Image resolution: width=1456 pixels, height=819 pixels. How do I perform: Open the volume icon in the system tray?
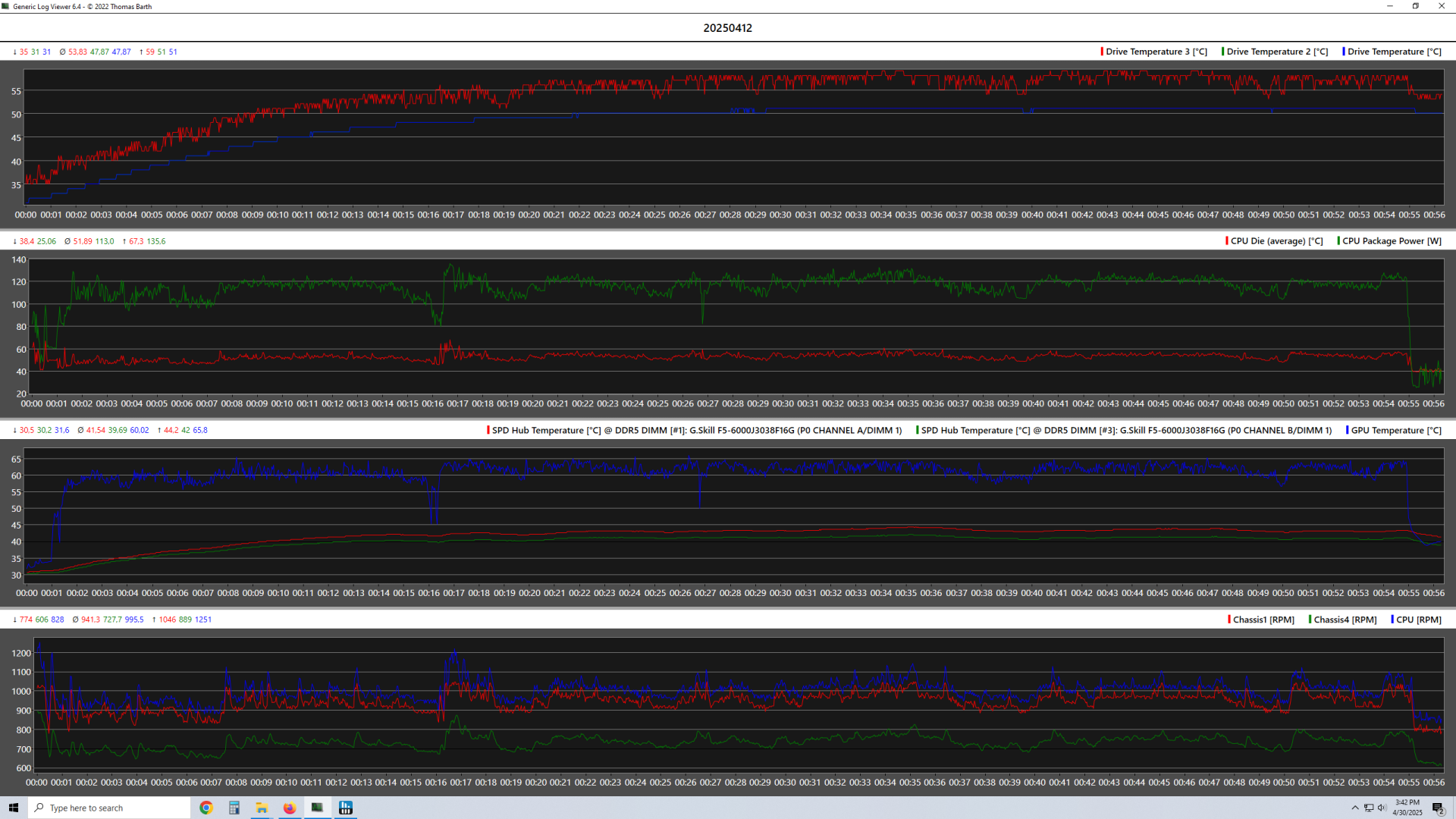[x=1382, y=808]
